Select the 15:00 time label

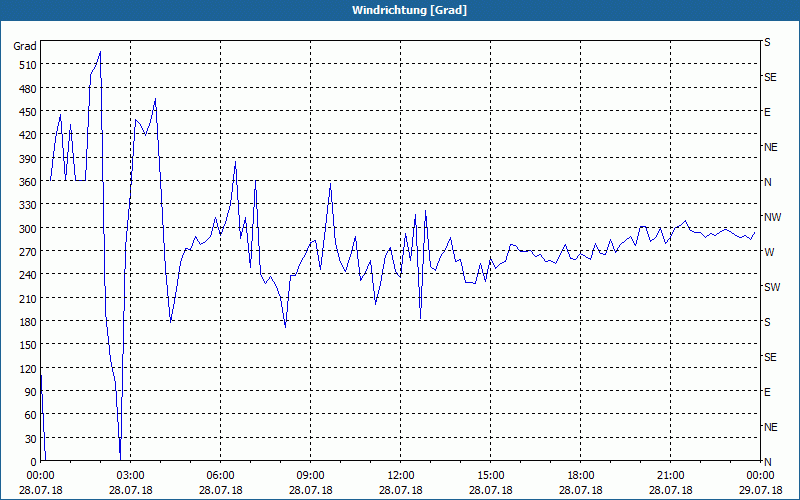point(490,476)
